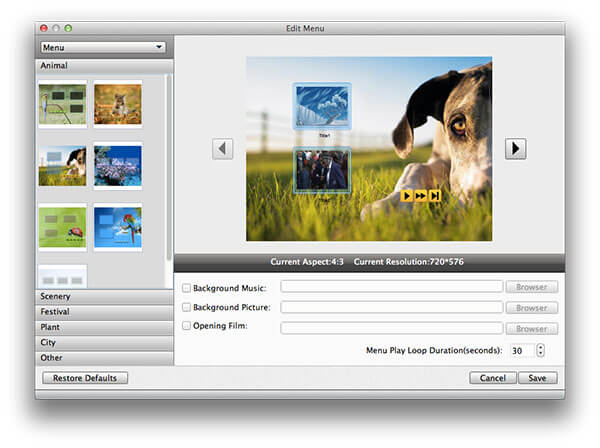Click the yellow fast-forward button in preview
The image size is (600, 448).
click(x=421, y=196)
